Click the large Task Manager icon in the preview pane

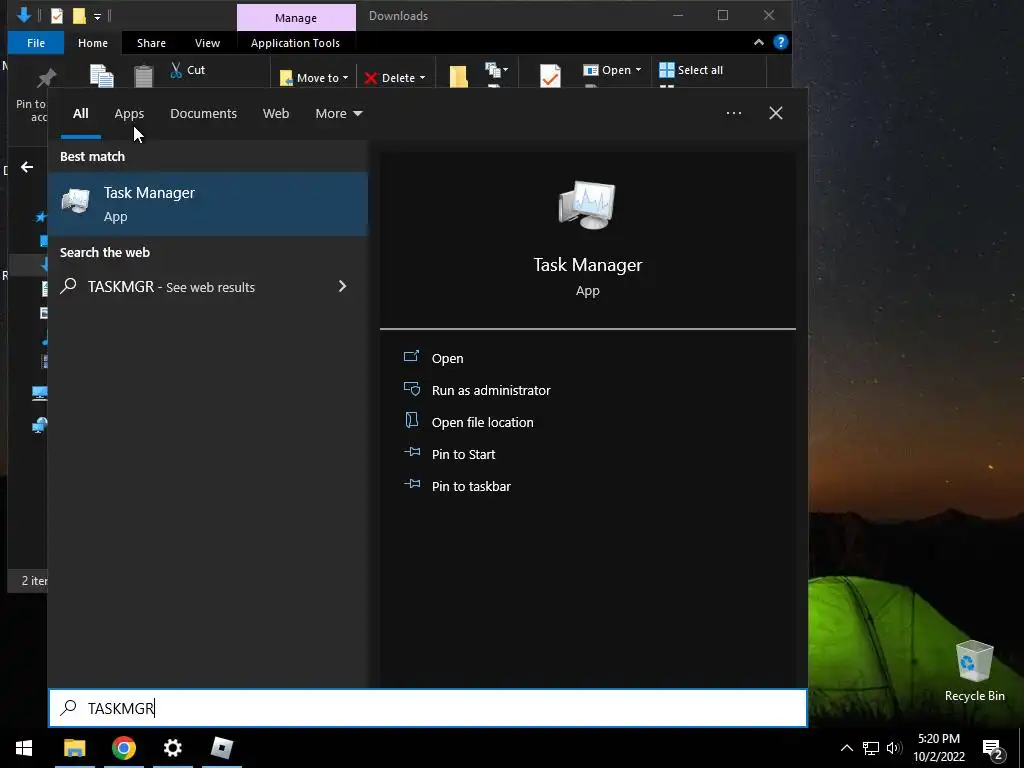[x=586, y=204]
